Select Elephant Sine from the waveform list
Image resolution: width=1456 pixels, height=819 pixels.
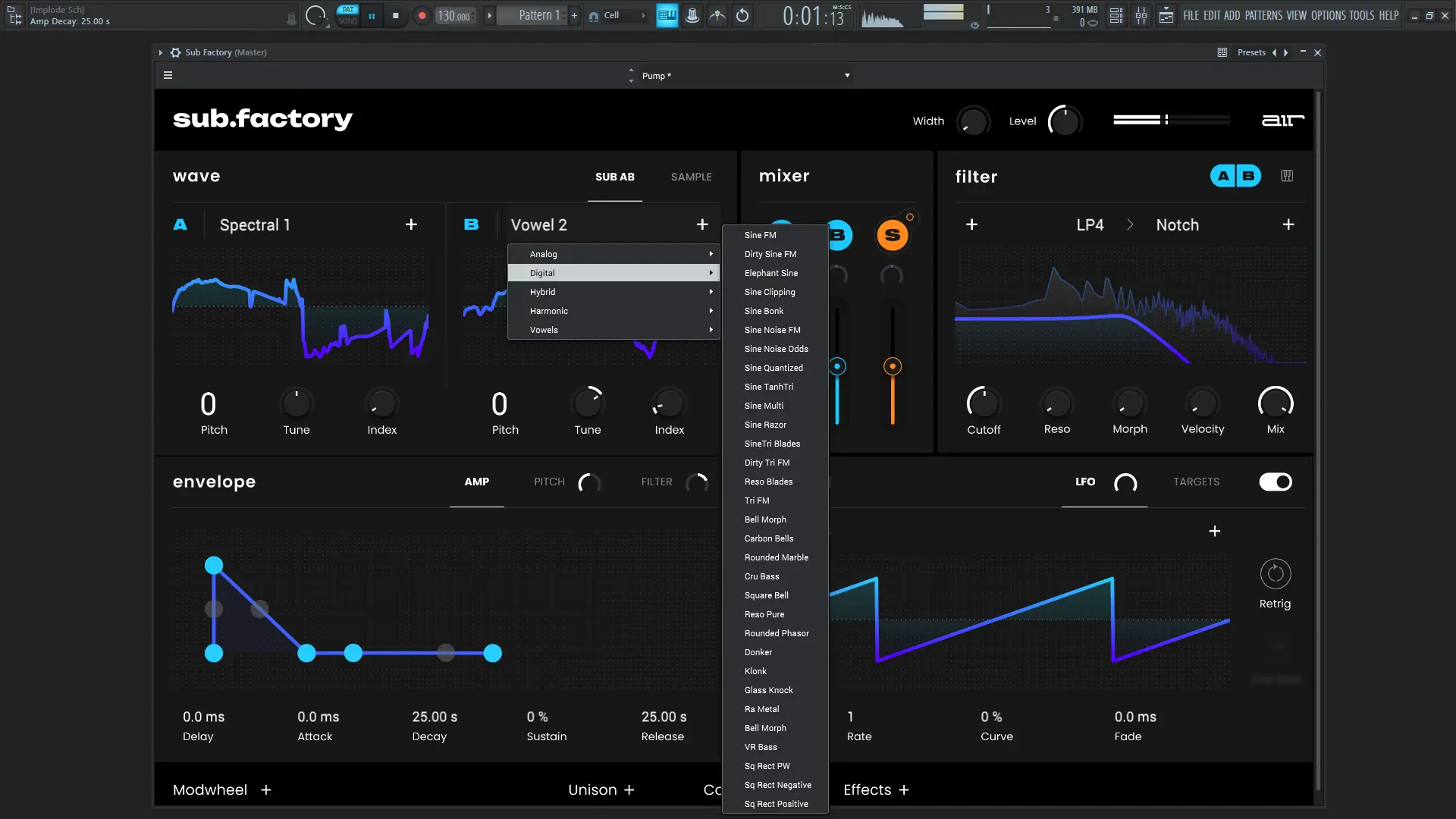(x=770, y=273)
